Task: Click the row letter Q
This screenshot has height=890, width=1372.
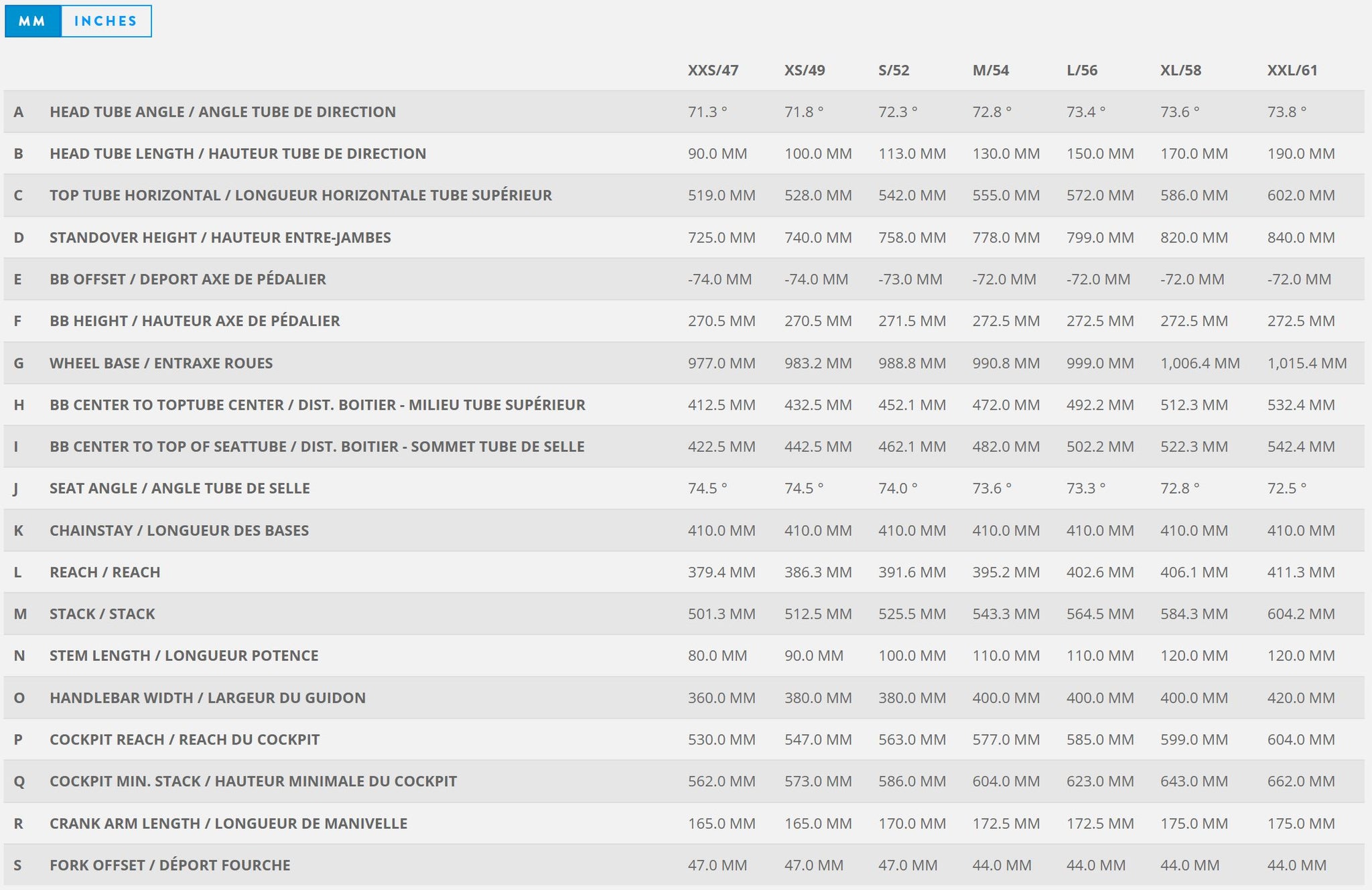Action: pyautogui.click(x=19, y=782)
